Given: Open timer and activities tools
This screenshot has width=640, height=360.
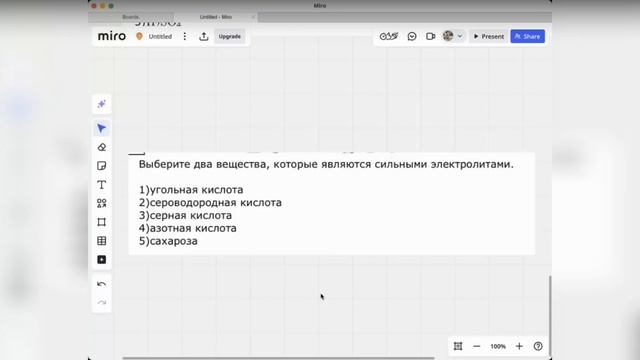Looking at the screenshot, I should 389,36.
